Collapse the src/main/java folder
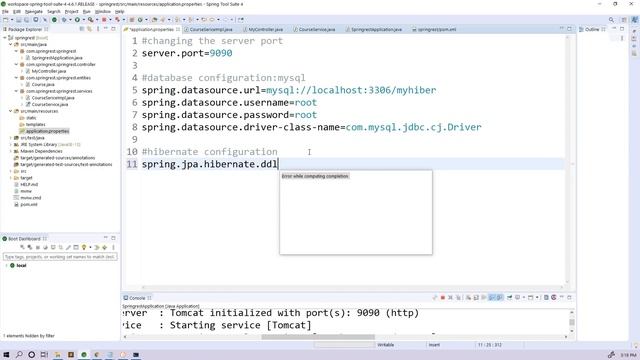 pyautogui.click(x=11, y=44)
